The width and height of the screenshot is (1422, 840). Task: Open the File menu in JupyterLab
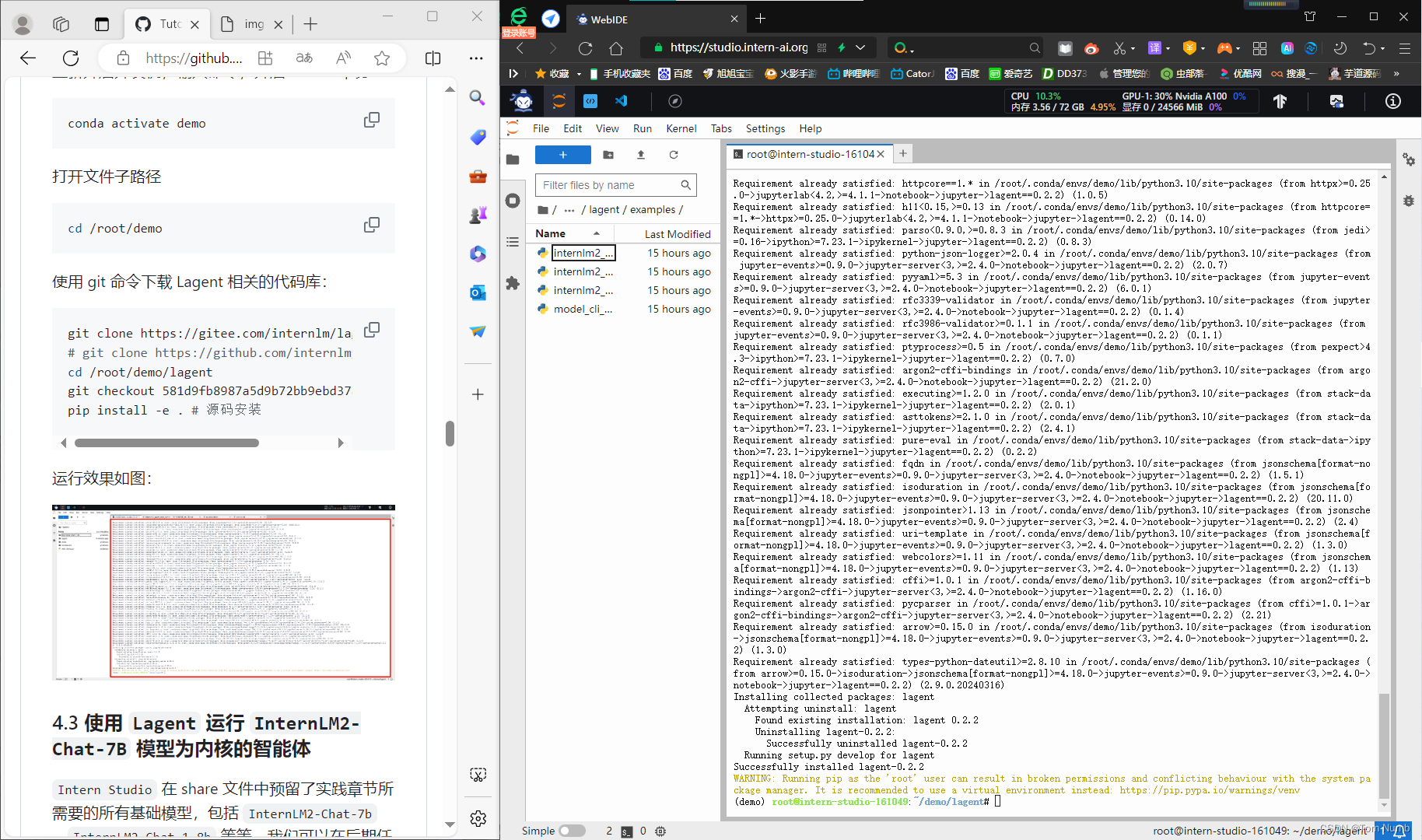click(541, 128)
